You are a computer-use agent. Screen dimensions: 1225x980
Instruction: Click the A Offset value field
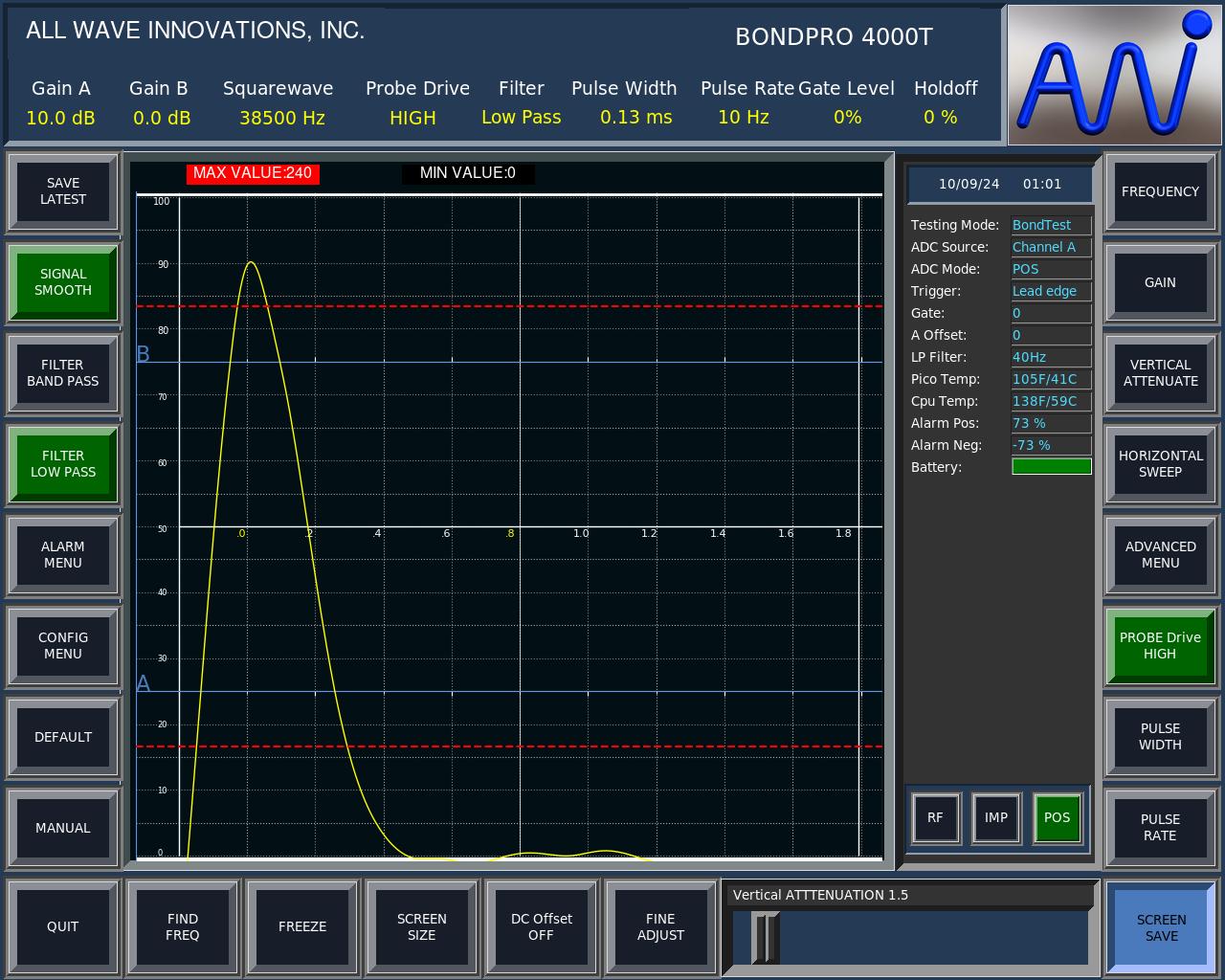pyautogui.click(x=1051, y=335)
